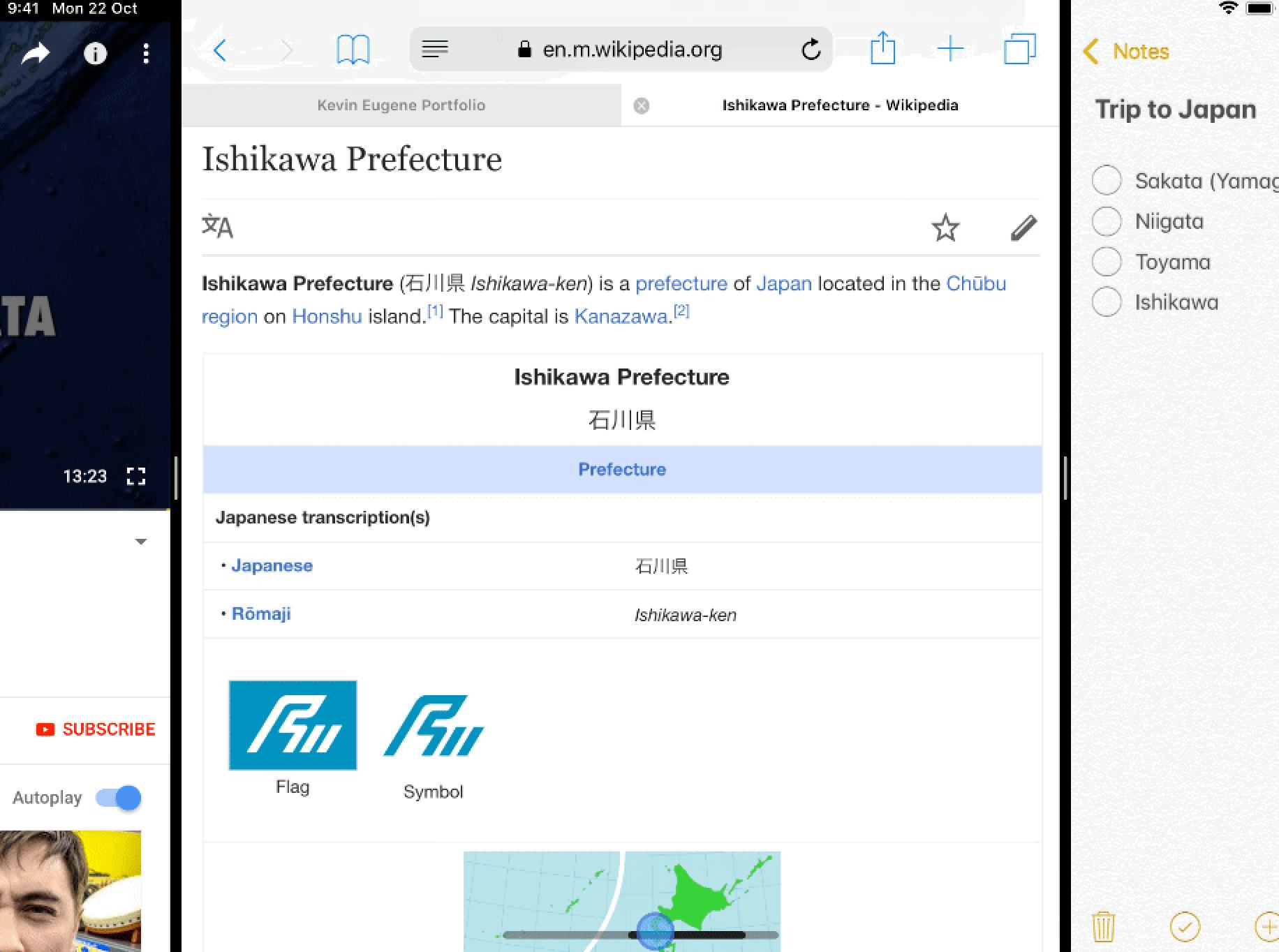
Task: Reload the Wikipedia page
Action: click(x=811, y=50)
